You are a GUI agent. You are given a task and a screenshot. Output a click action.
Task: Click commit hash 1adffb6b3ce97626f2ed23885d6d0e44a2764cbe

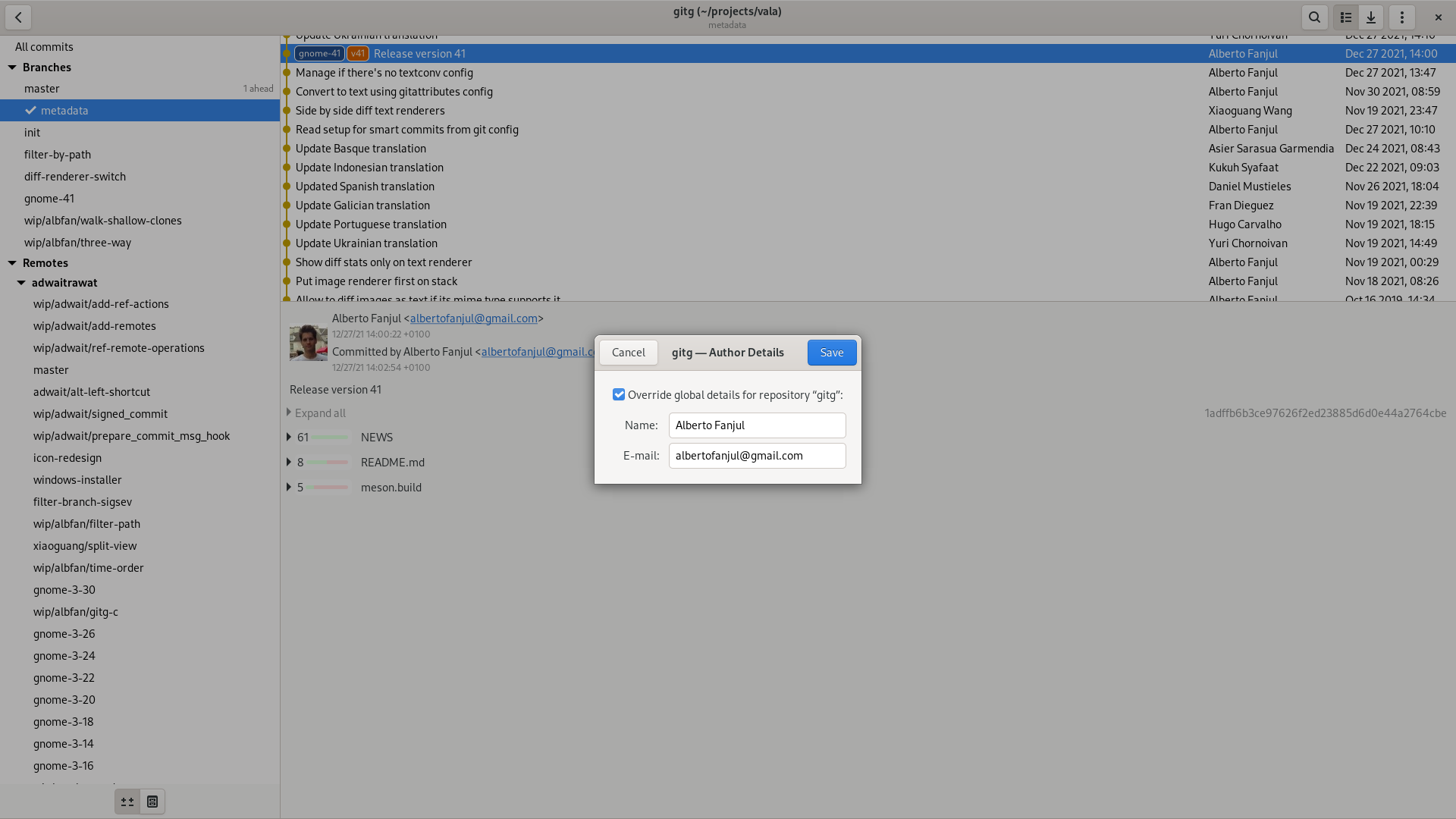click(1326, 413)
